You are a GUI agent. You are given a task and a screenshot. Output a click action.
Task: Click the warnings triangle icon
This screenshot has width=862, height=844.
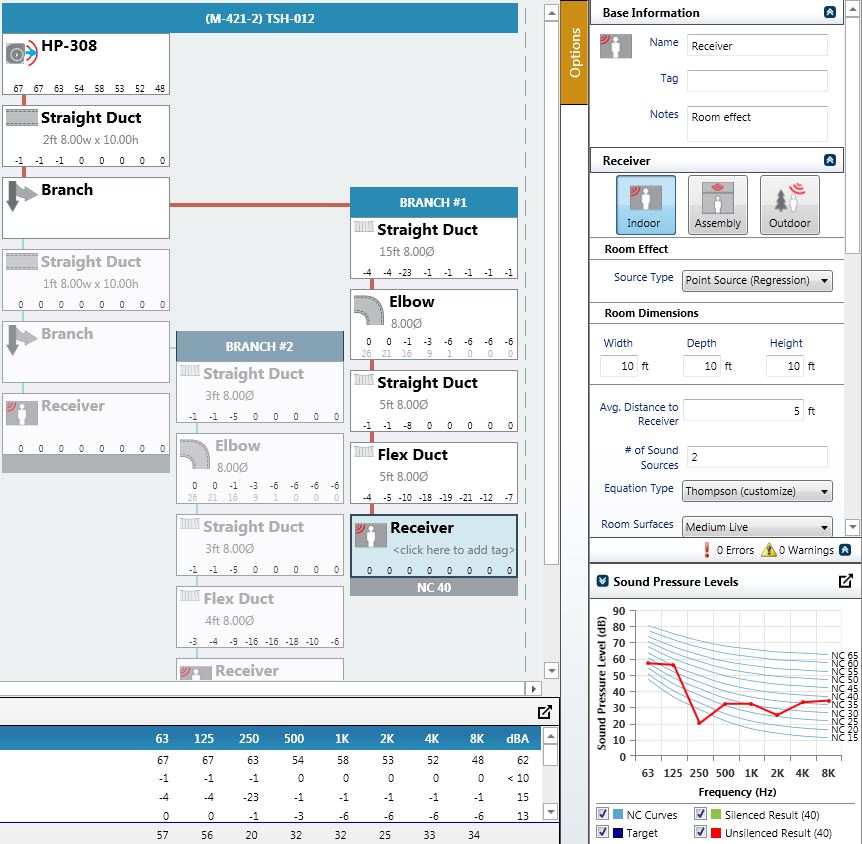[x=769, y=550]
